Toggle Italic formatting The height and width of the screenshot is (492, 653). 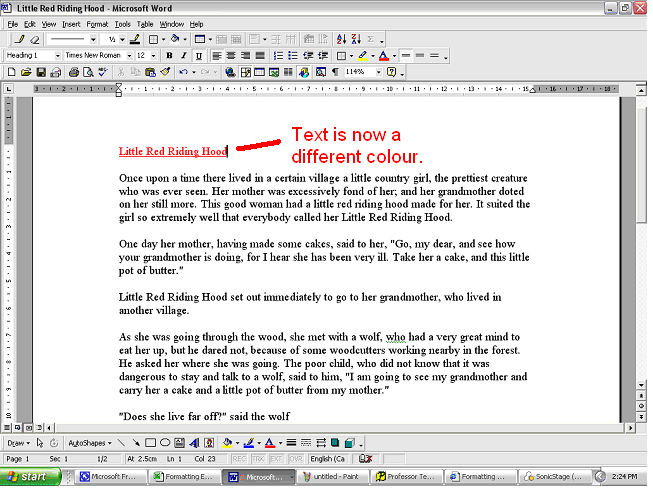tap(184, 56)
